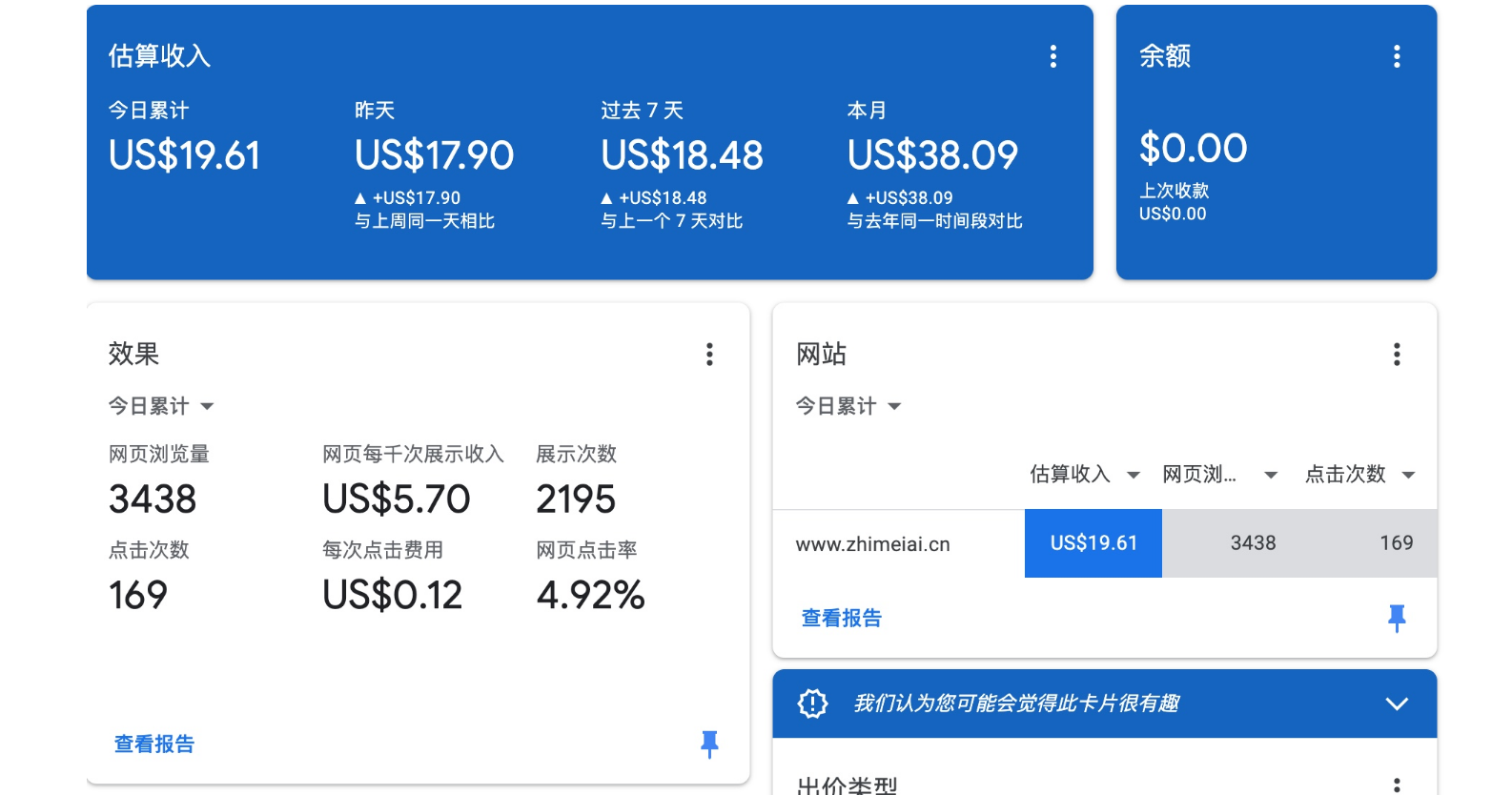Click the $0.00 balance amount
Viewport: 1512px width, 795px height.
tap(1193, 148)
